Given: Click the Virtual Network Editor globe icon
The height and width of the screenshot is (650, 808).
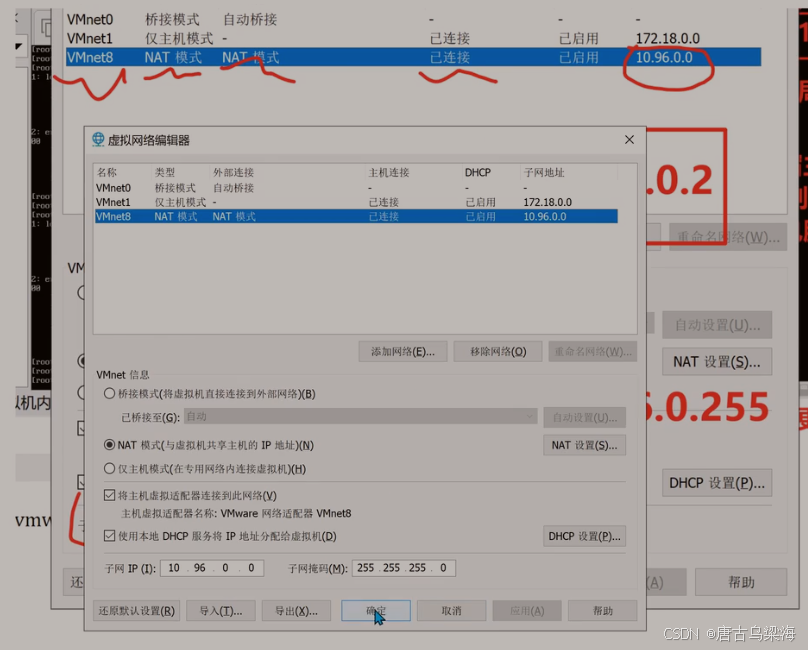Looking at the screenshot, I should pyautogui.click(x=98, y=140).
